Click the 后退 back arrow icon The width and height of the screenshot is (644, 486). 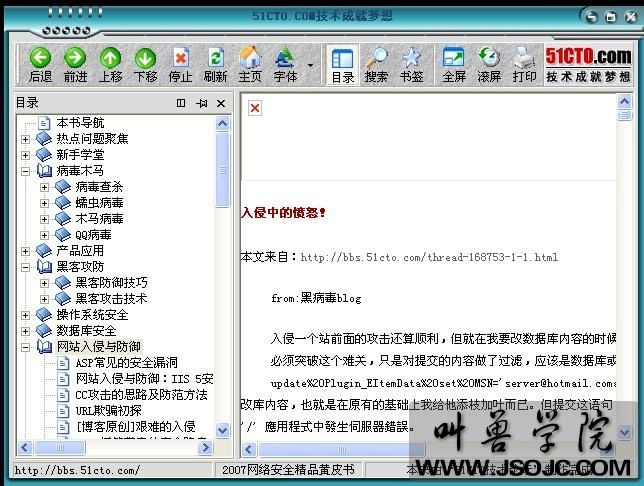[40, 58]
